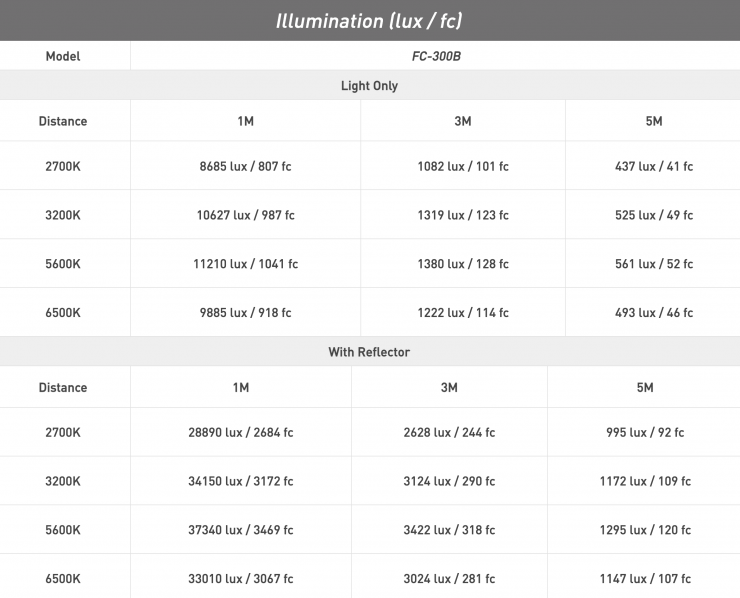Click the 1295 lux / 120 fc value

tap(645, 530)
